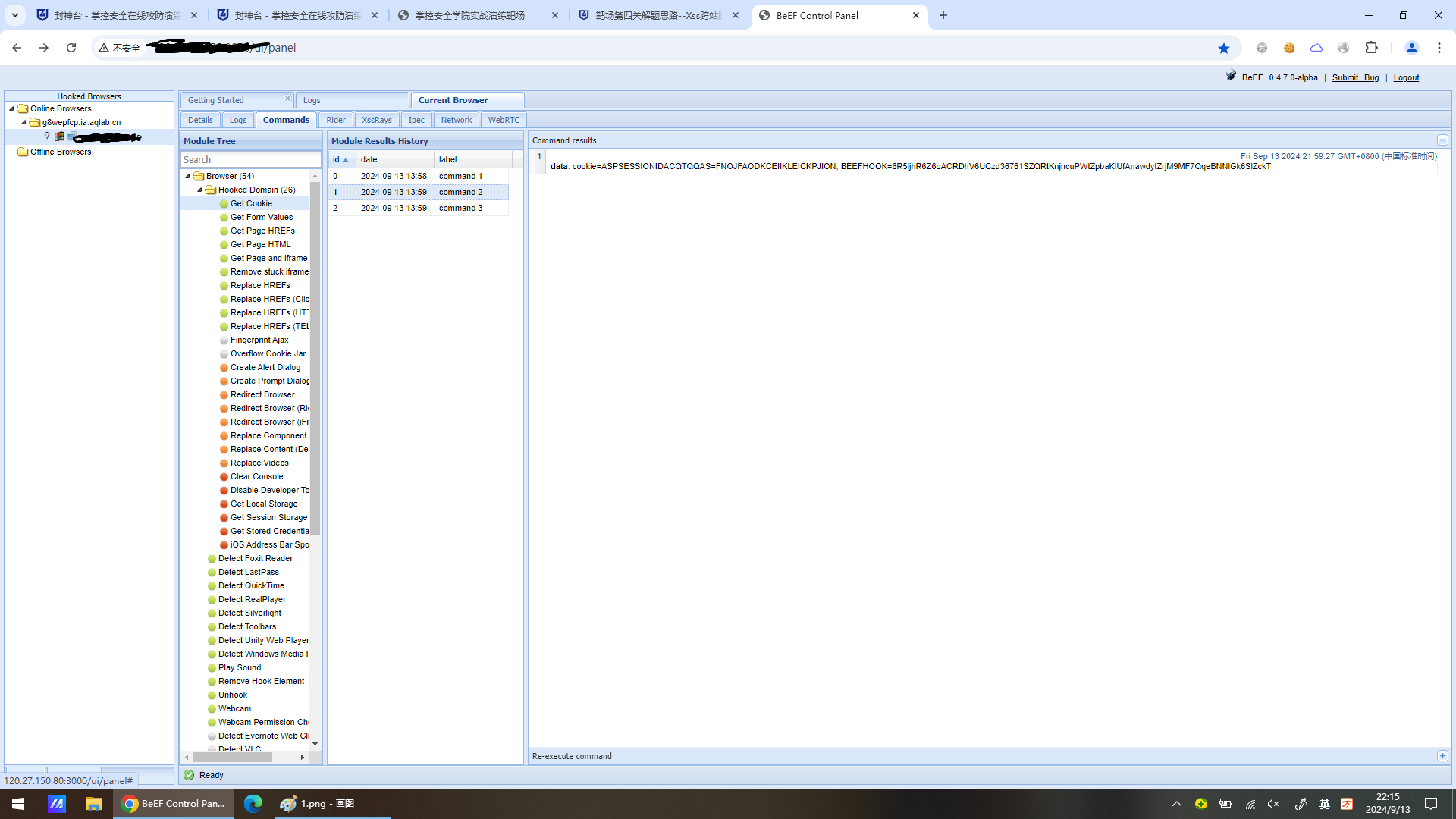The height and width of the screenshot is (819, 1456).
Task: Expand the Re-execute command panel
Action: pos(1442,756)
